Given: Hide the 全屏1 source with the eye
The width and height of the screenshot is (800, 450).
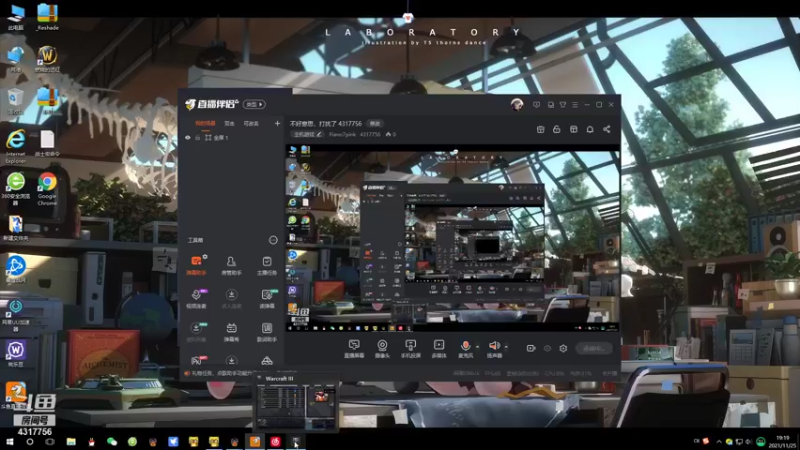Looking at the screenshot, I should [x=188, y=138].
